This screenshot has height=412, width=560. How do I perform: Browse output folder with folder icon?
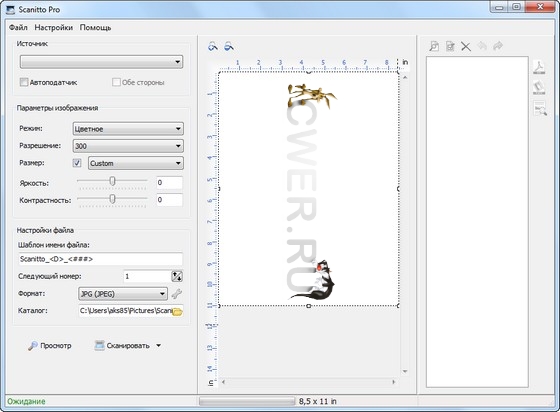[178, 311]
